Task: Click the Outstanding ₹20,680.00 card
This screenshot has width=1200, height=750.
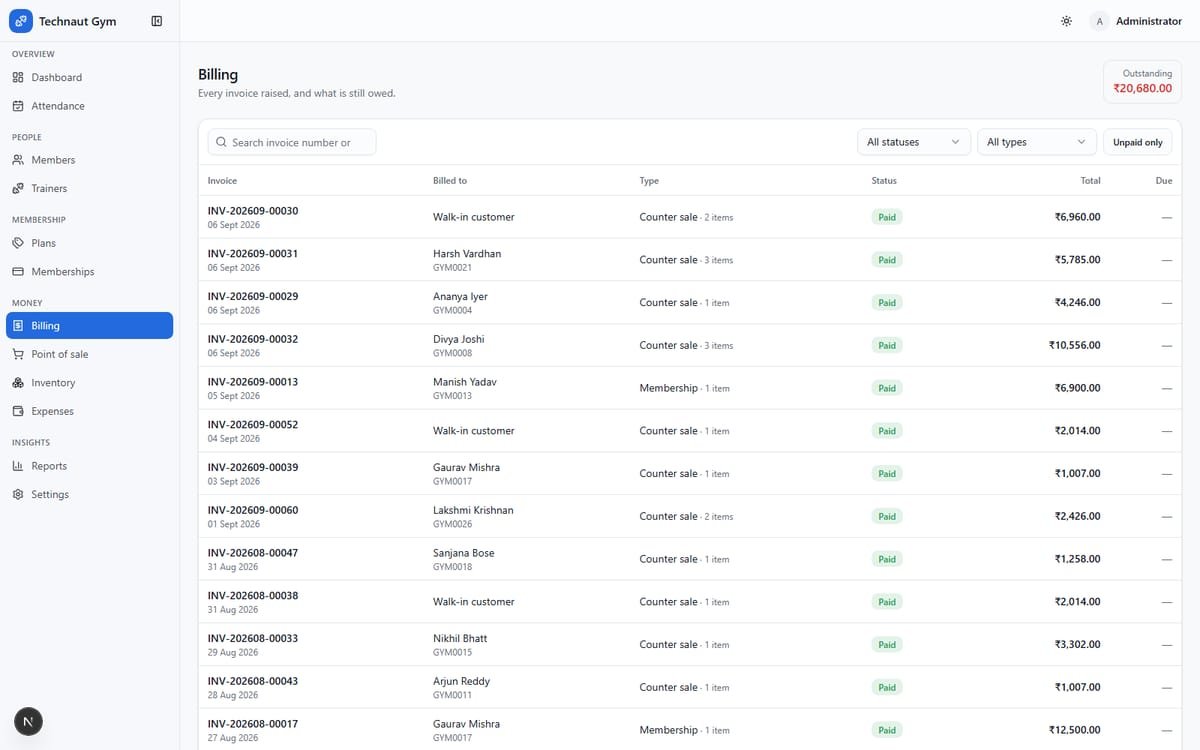Action: [1143, 82]
